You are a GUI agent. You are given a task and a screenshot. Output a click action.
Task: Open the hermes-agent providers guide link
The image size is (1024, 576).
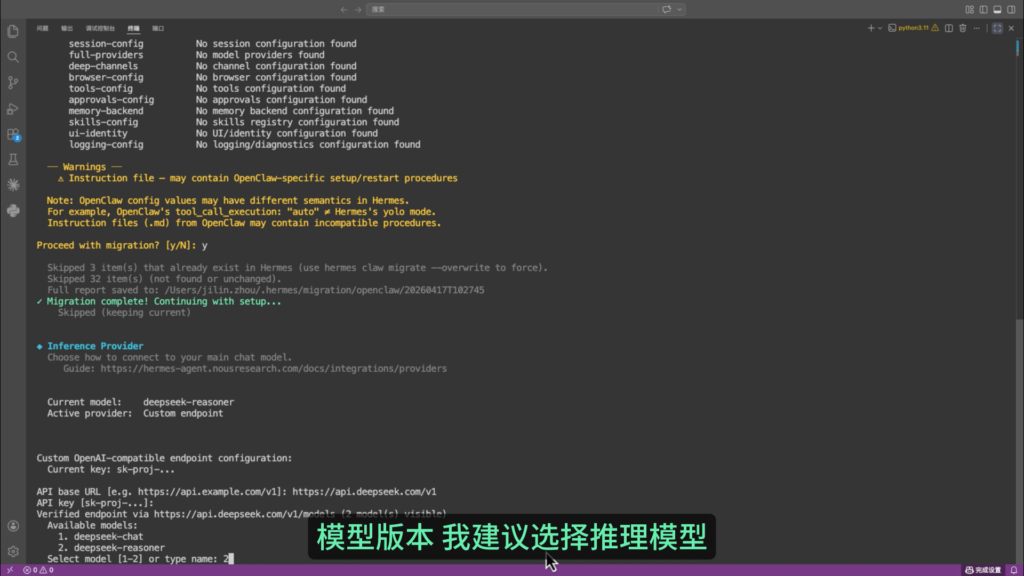pyautogui.click(x=274, y=368)
